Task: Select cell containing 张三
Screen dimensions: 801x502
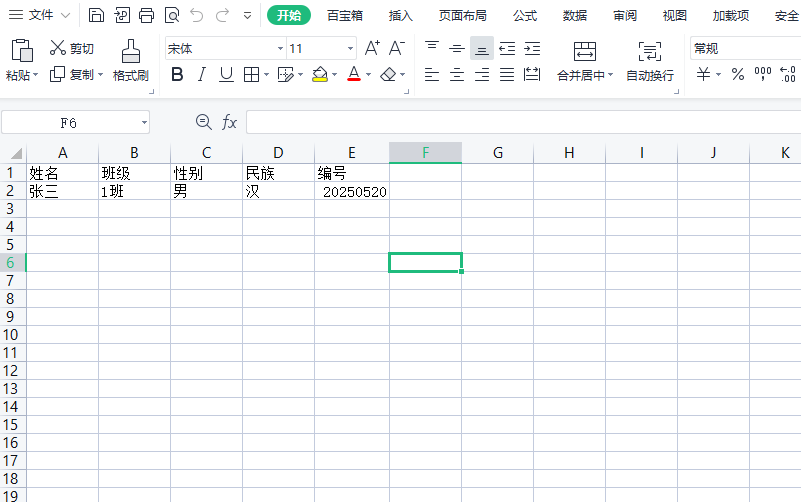Action: pyautogui.click(x=62, y=192)
